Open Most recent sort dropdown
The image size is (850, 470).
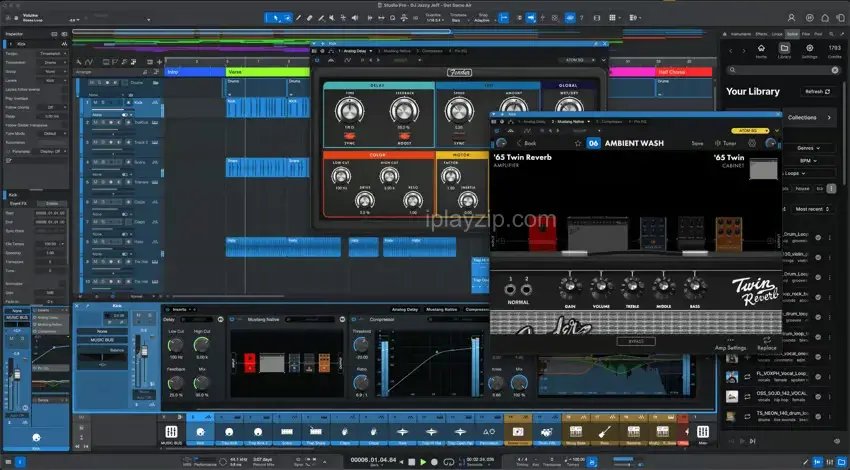point(813,209)
